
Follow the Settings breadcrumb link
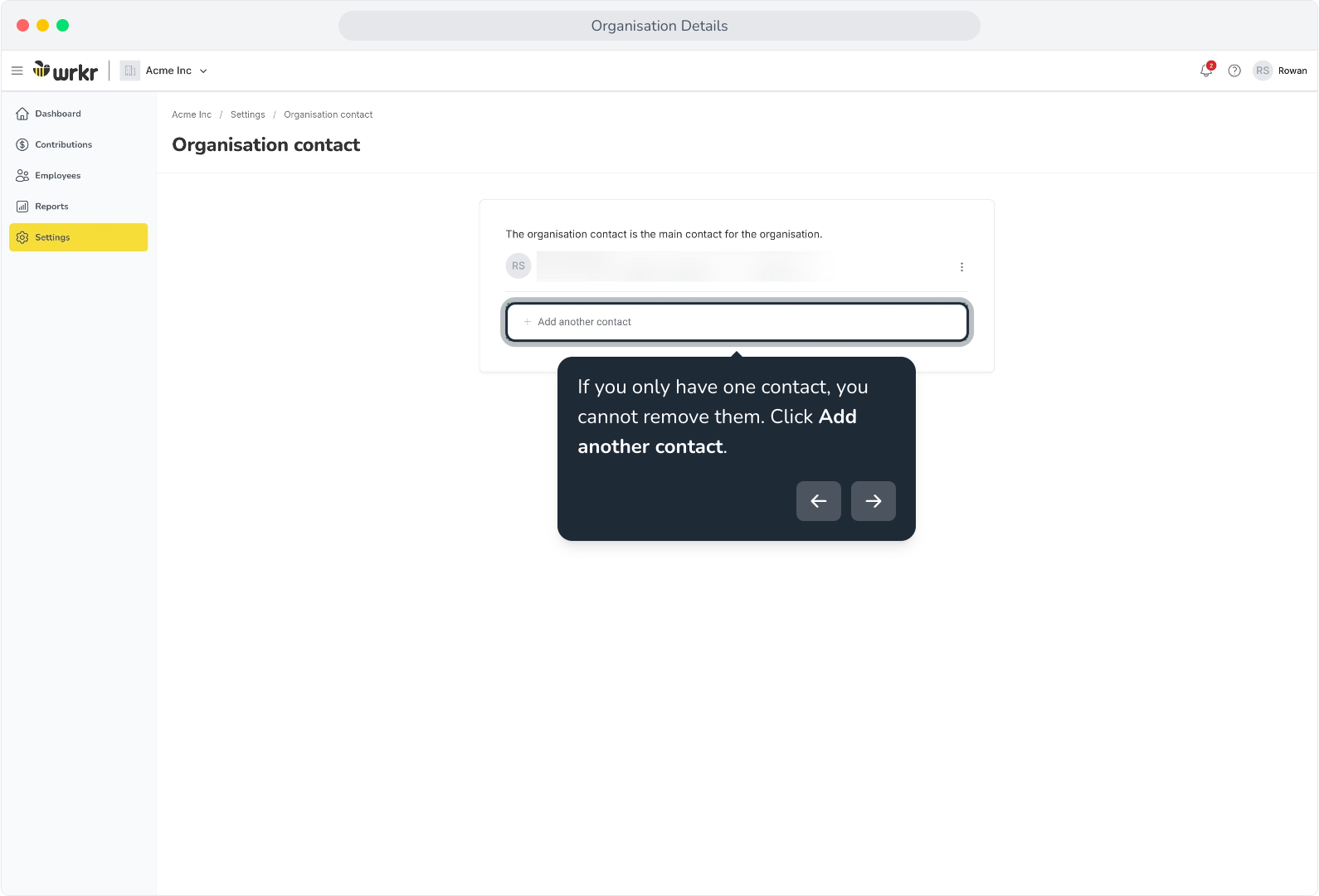click(248, 114)
